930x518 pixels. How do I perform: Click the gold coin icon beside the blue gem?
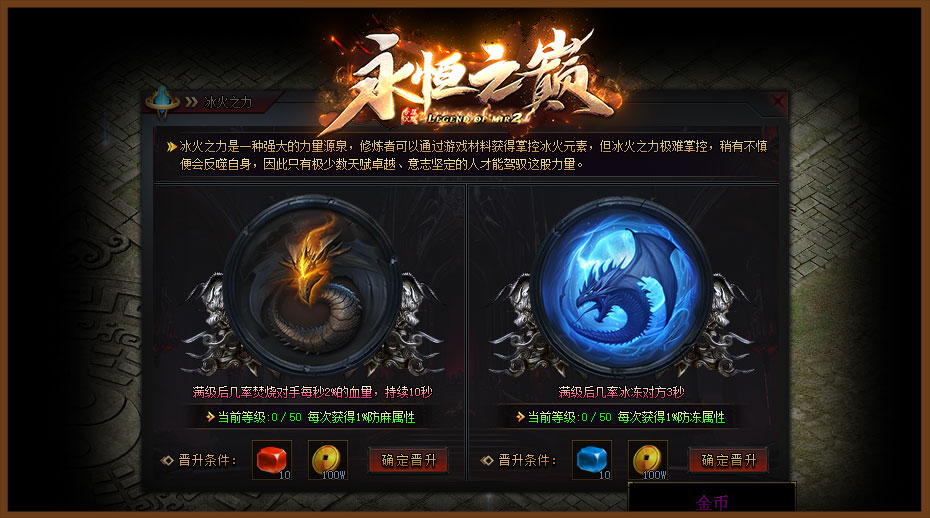click(648, 460)
